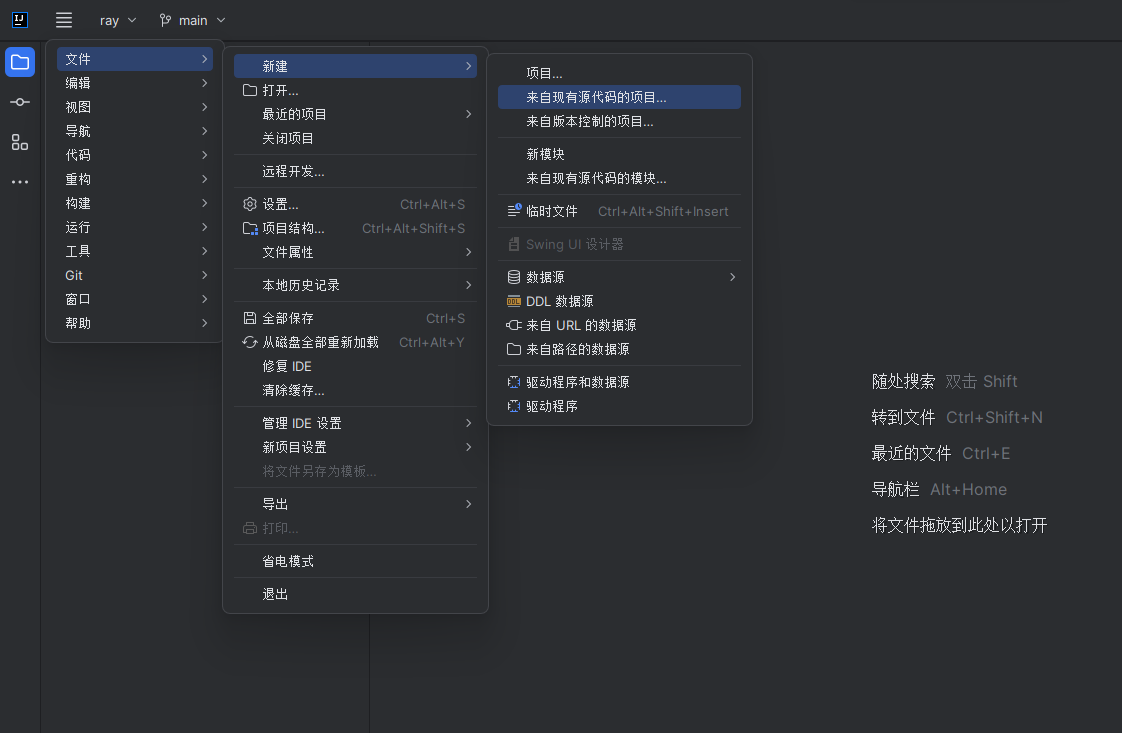Select the 新建 menu entry
This screenshot has width=1122, height=733.
click(x=356, y=66)
